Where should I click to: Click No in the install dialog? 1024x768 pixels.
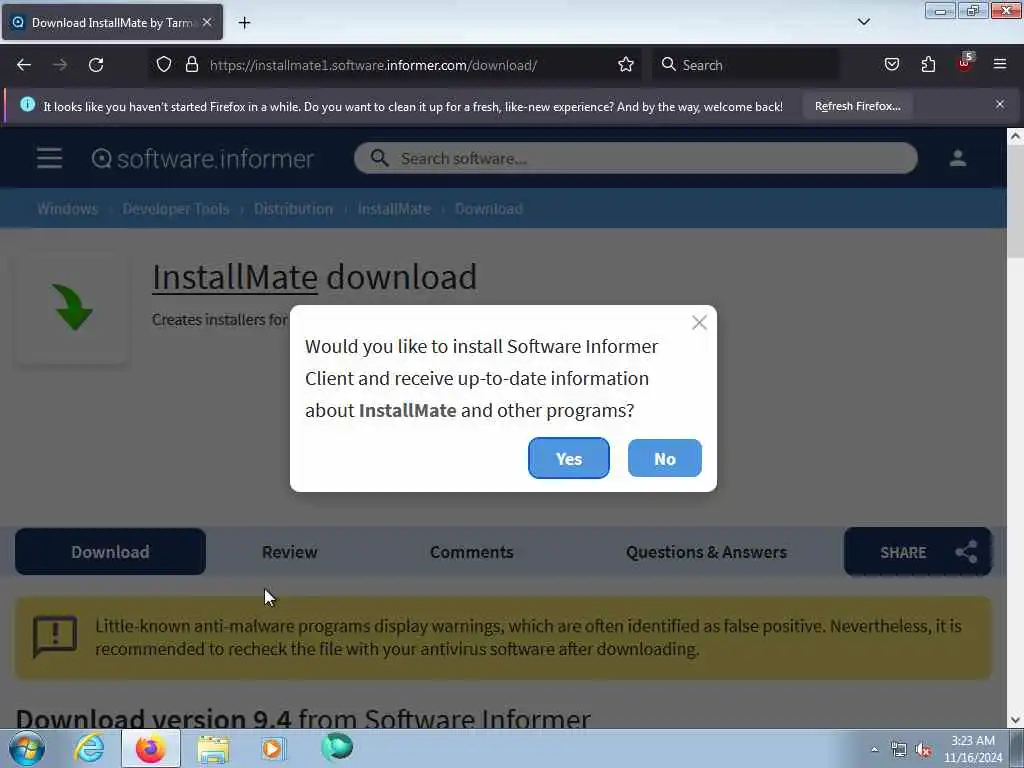[x=664, y=458]
